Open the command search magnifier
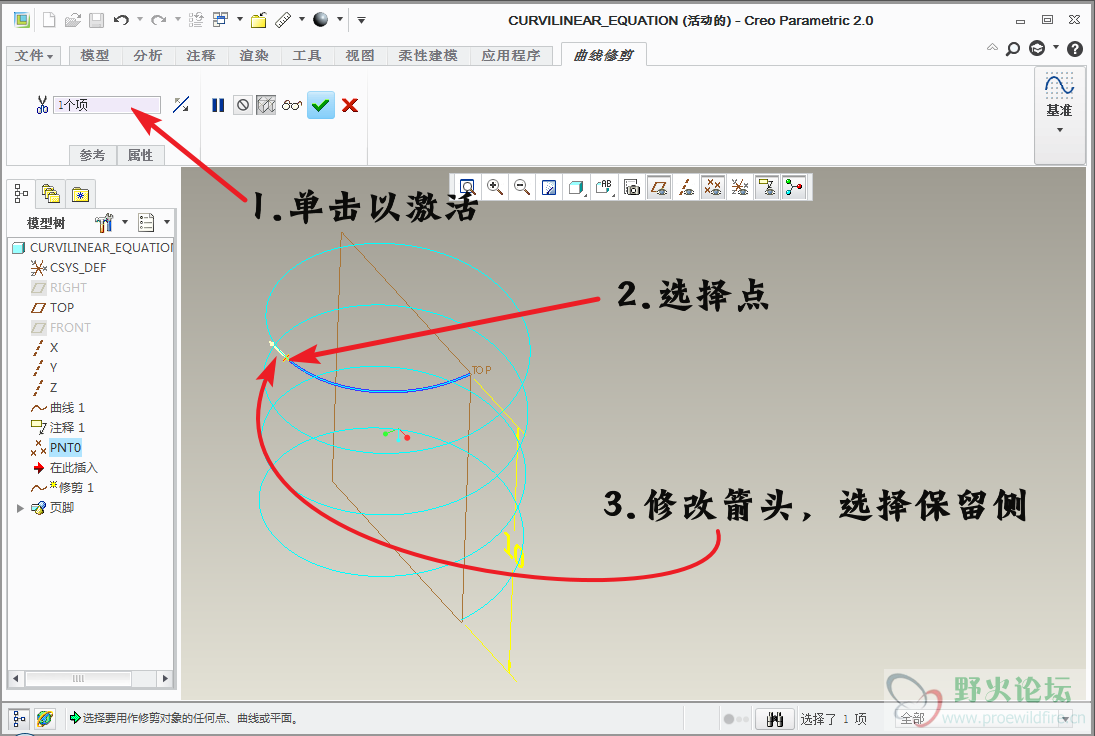The width and height of the screenshot is (1095, 736). pyautogui.click(x=1013, y=48)
